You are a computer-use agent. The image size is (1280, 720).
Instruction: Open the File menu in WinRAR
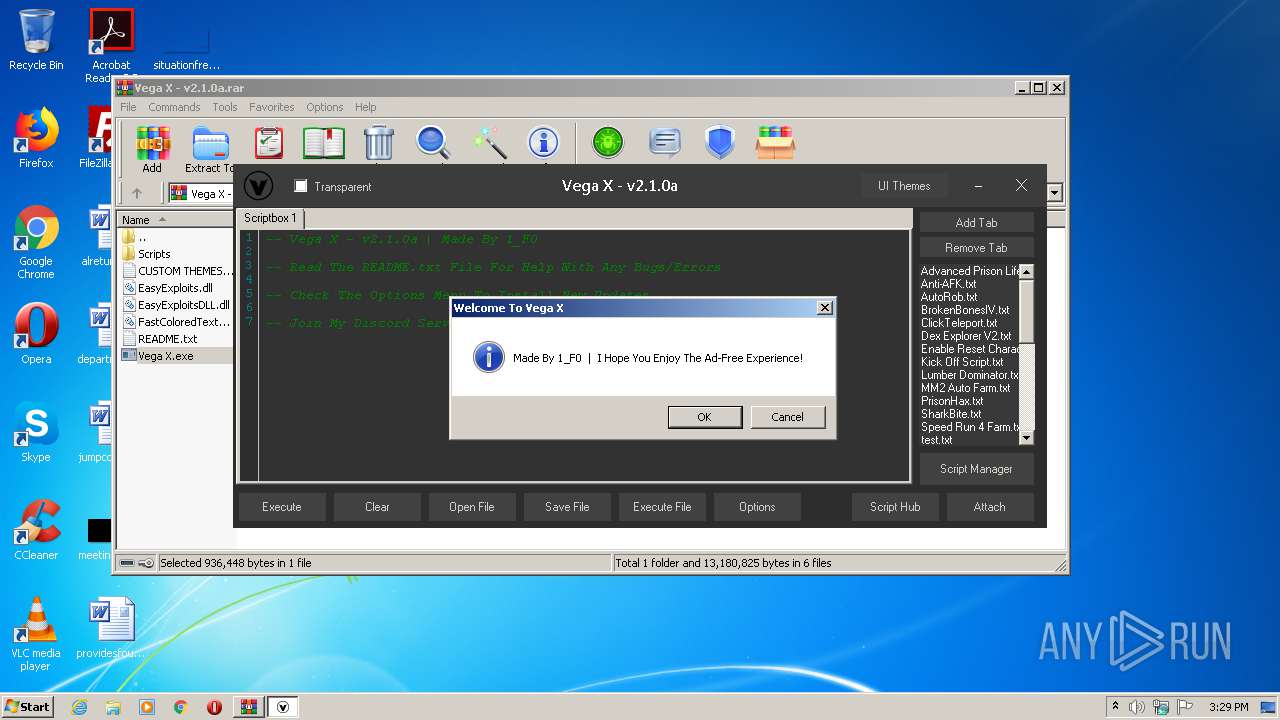(129, 107)
